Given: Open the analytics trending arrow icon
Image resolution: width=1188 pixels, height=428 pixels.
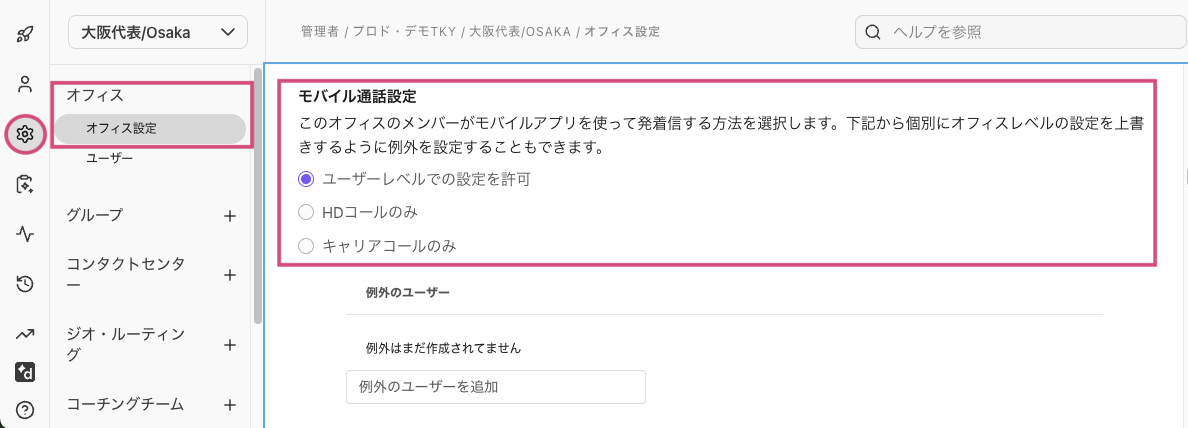Looking at the screenshot, I should tap(25, 334).
